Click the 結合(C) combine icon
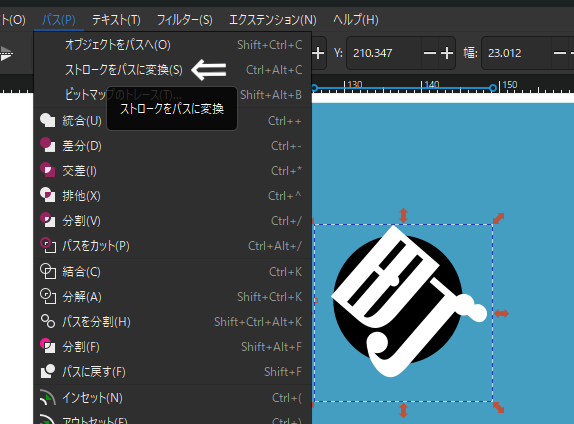The image size is (574, 424). tap(48, 271)
